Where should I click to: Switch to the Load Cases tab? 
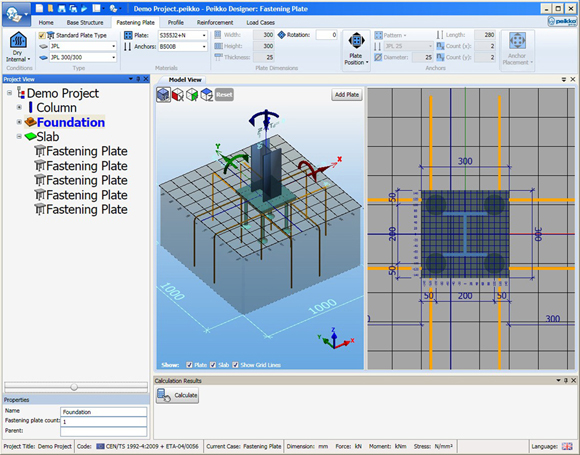point(260,23)
